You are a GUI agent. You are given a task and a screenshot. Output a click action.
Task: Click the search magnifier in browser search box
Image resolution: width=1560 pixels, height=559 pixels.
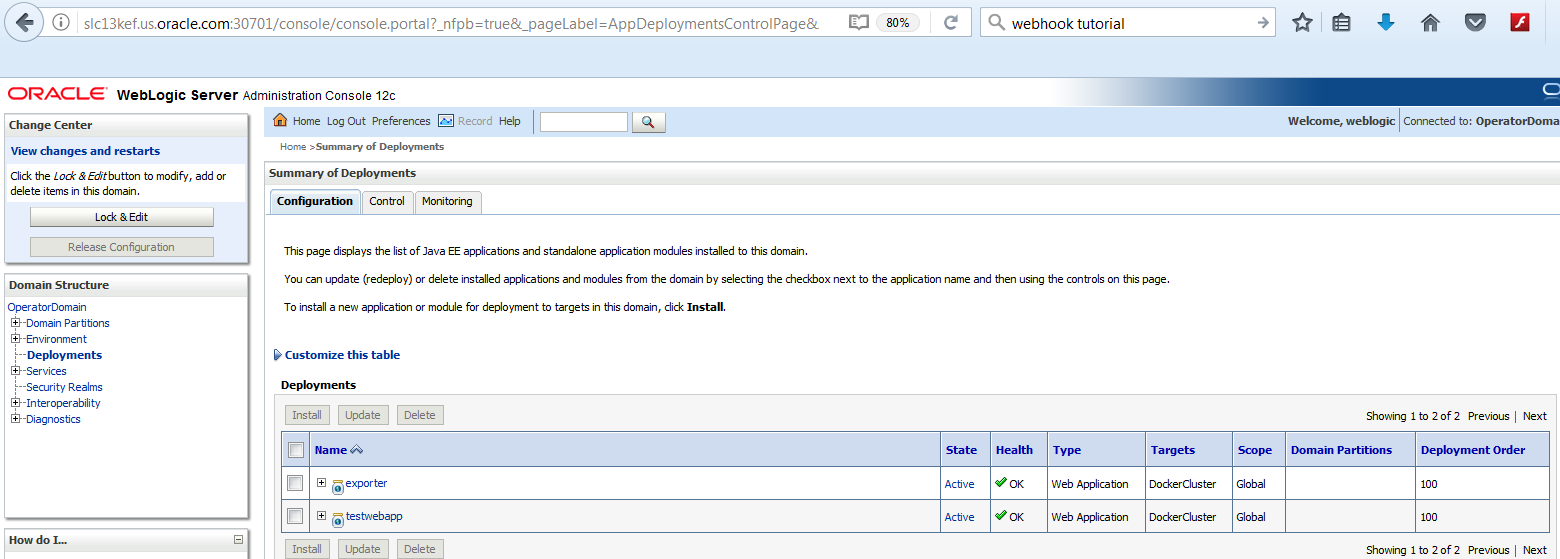click(x=996, y=23)
